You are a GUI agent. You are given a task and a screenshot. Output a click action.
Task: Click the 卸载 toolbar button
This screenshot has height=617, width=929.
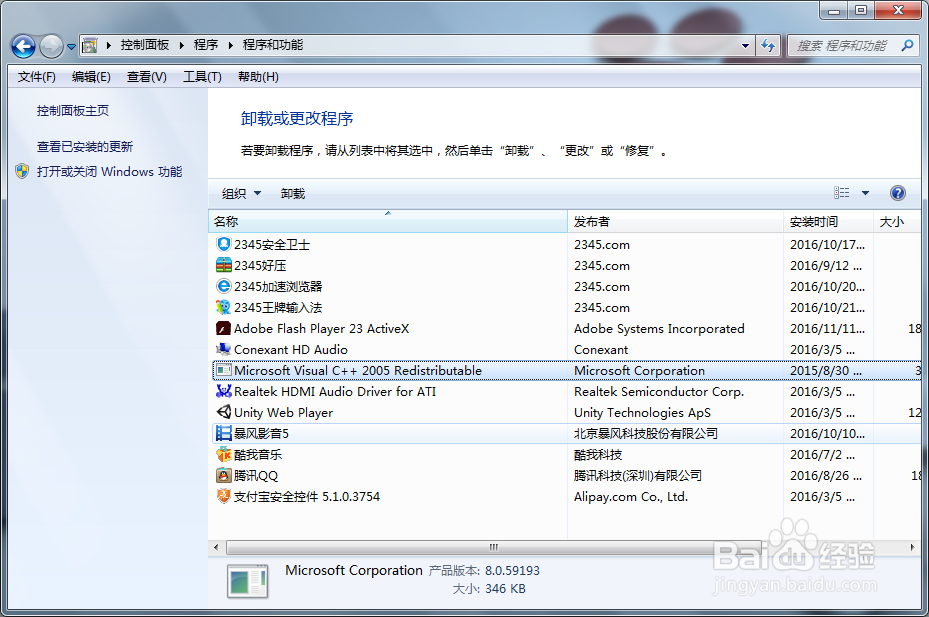[x=293, y=193]
